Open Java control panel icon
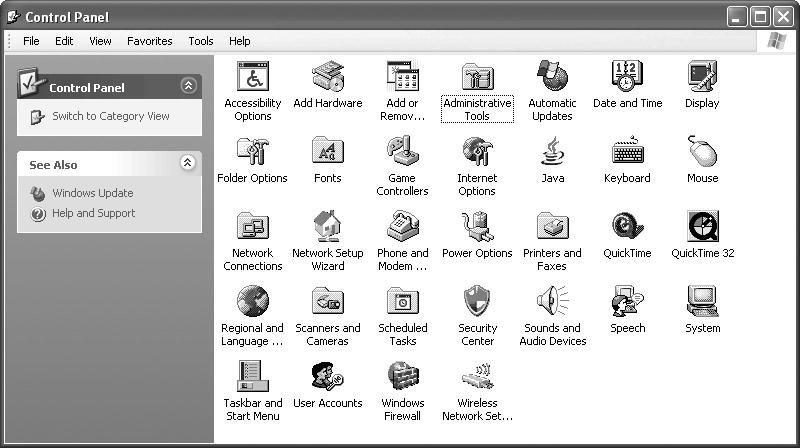 click(x=552, y=152)
